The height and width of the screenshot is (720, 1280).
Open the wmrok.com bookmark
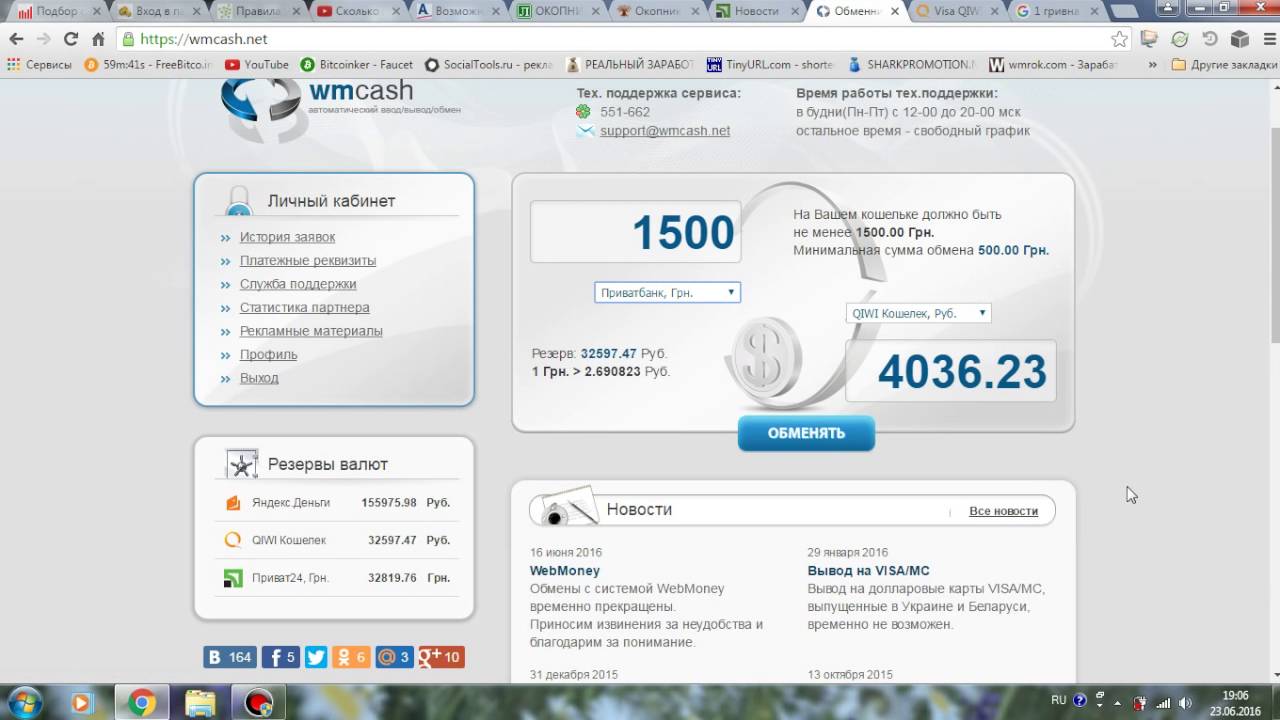pyautogui.click(x=1053, y=64)
